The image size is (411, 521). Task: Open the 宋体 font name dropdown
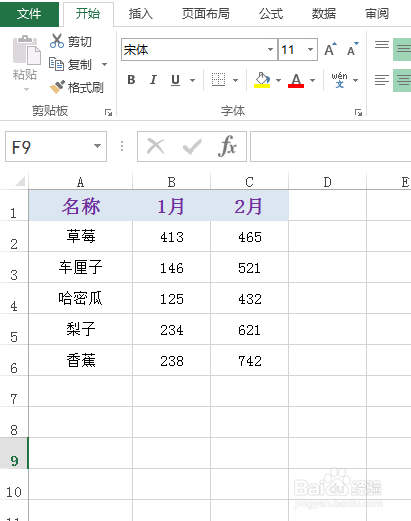tap(270, 50)
